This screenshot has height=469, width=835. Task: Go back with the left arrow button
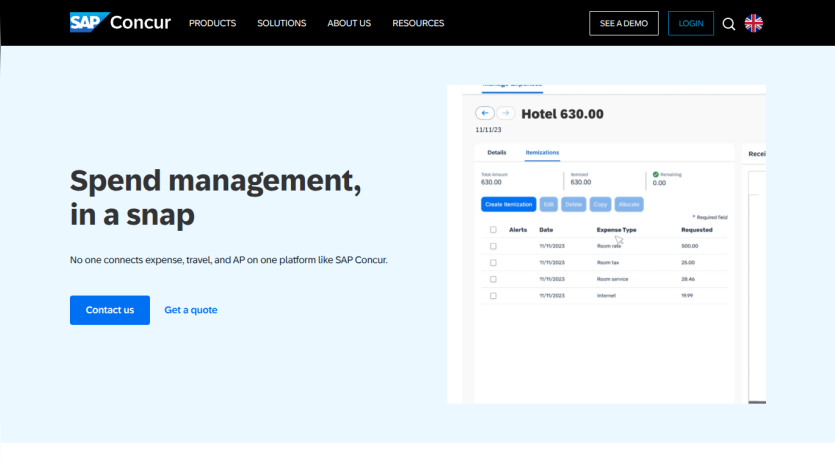pos(485,113)
